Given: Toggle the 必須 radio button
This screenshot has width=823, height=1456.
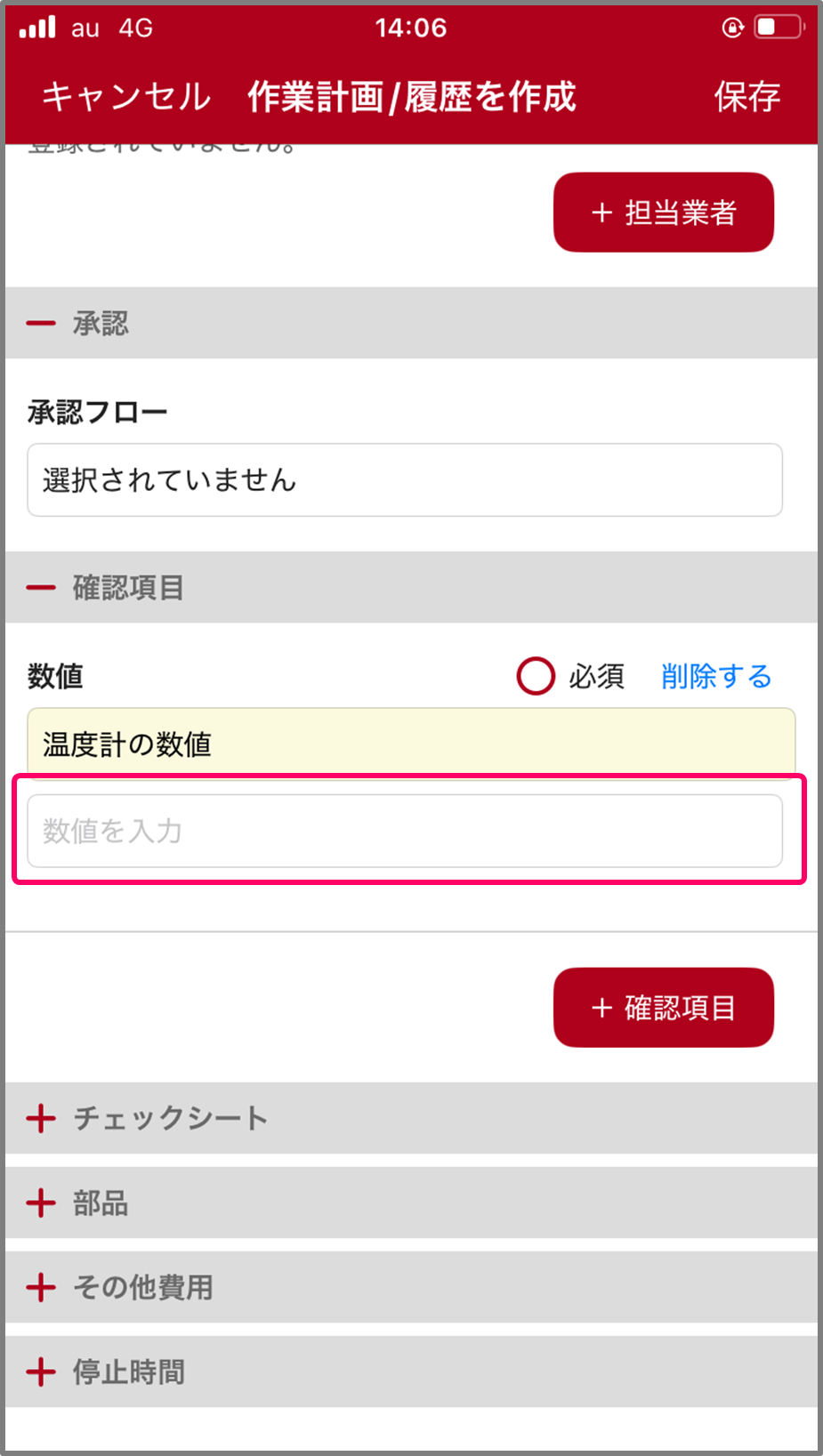Looking at the screenshot, I should coord(536,676).
